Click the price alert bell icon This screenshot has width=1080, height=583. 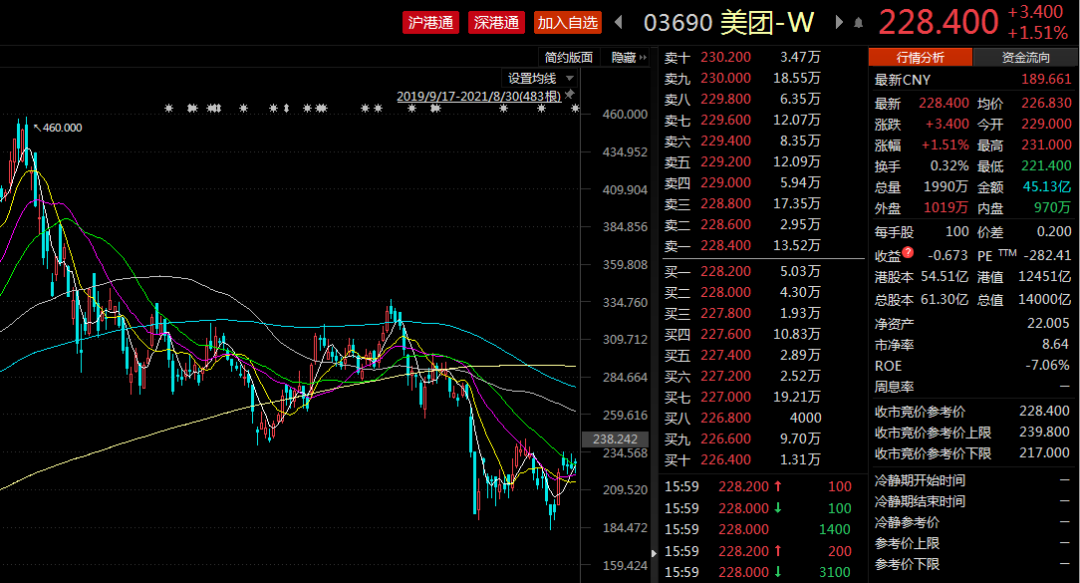click(x=859, y=22)
